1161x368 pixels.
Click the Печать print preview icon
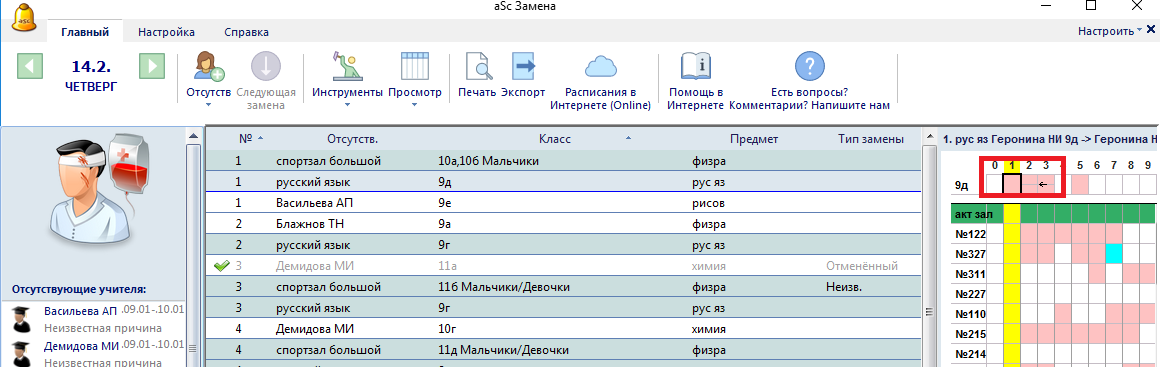[x=479, y=67]
